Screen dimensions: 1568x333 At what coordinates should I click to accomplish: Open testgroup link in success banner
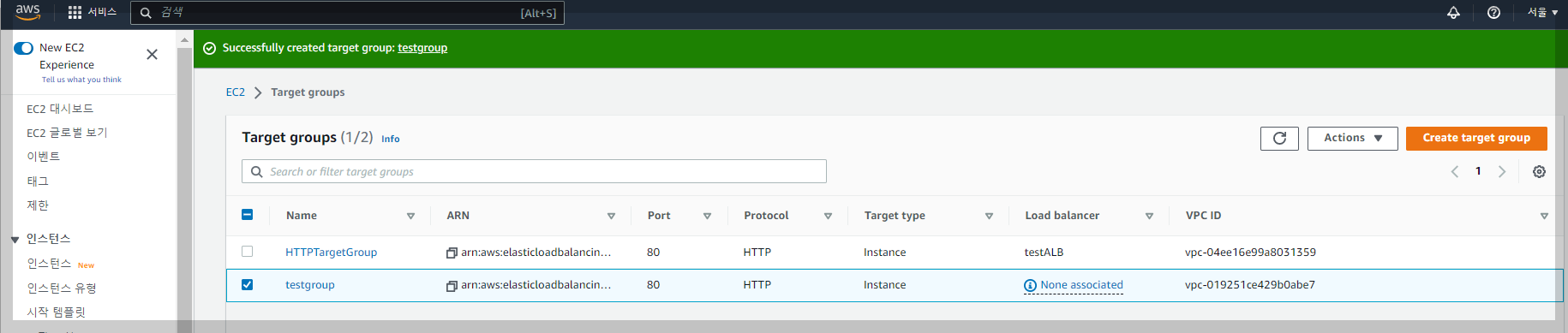pos(422,48)
